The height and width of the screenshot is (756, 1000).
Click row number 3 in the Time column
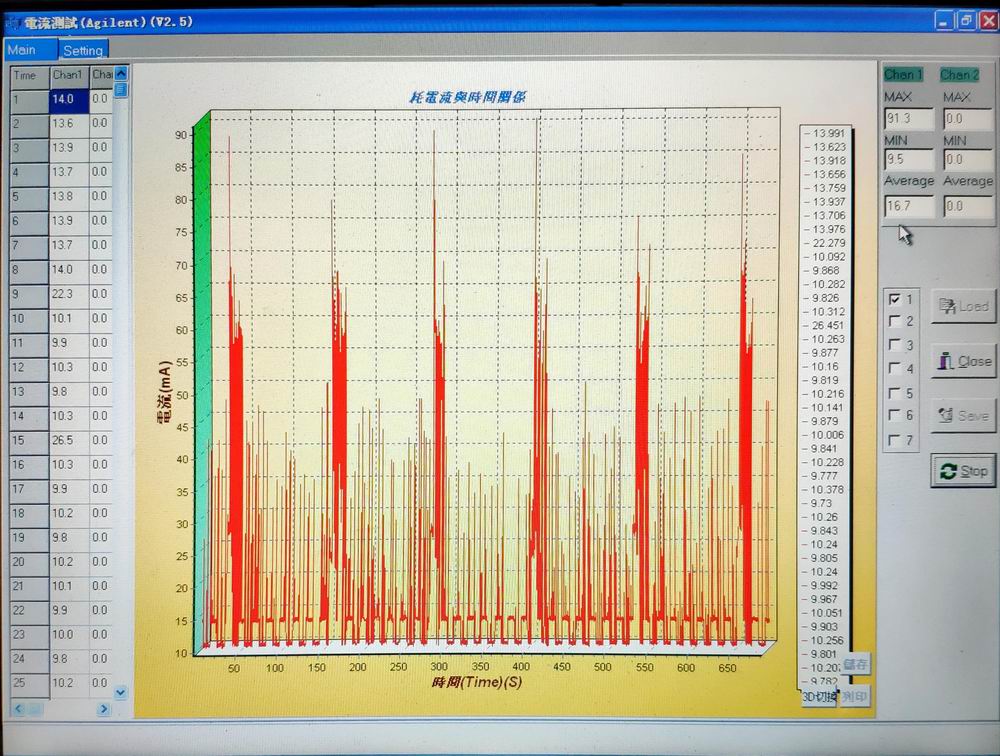click(29, 148)
